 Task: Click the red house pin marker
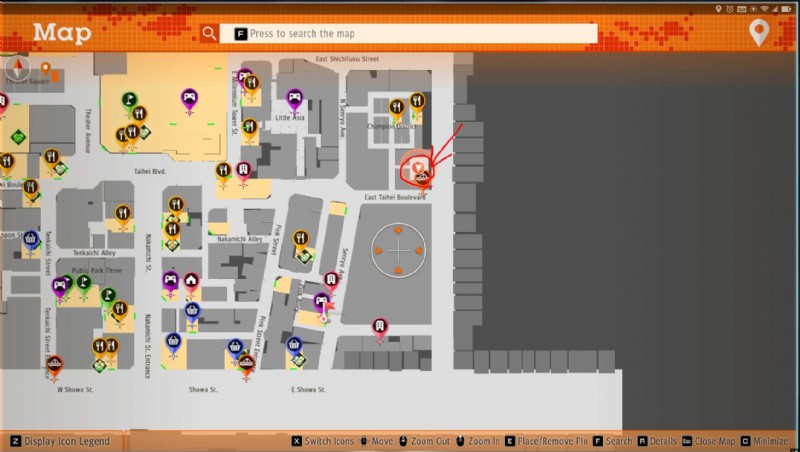click(191, 281)
